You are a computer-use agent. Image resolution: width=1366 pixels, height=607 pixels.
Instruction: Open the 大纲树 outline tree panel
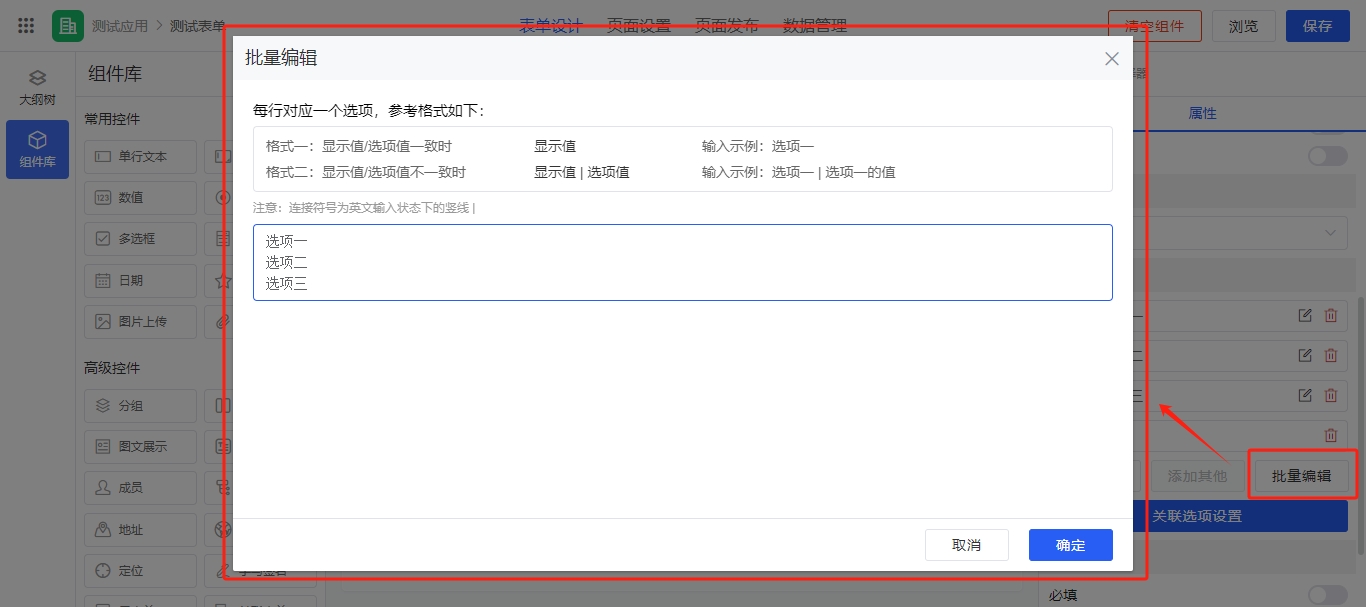click(37, 88)
